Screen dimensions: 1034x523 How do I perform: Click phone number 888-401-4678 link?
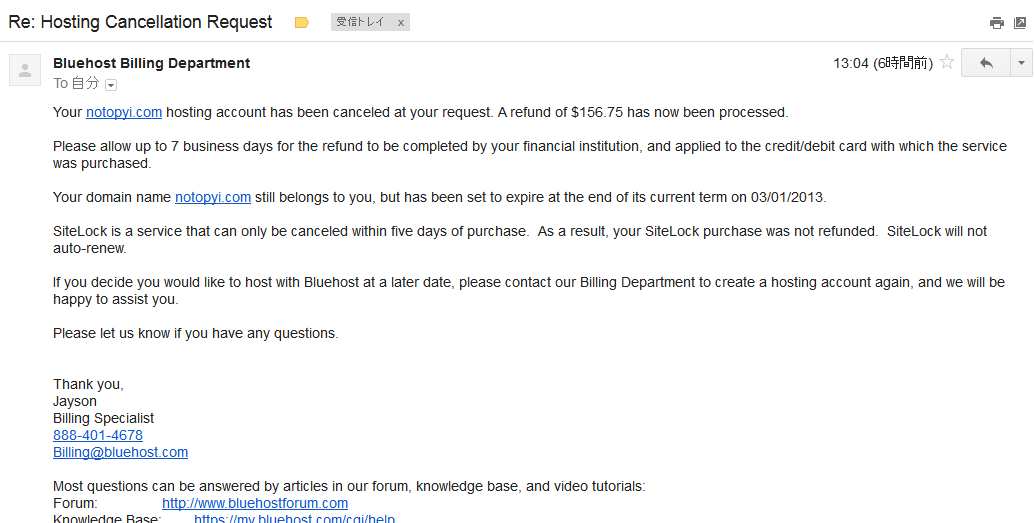pyautogui.click(x=98, y=435)
